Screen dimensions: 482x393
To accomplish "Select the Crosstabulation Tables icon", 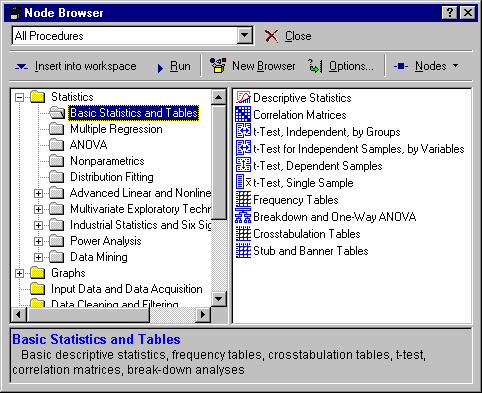I will pyautogui.click(x=243, y=234).
